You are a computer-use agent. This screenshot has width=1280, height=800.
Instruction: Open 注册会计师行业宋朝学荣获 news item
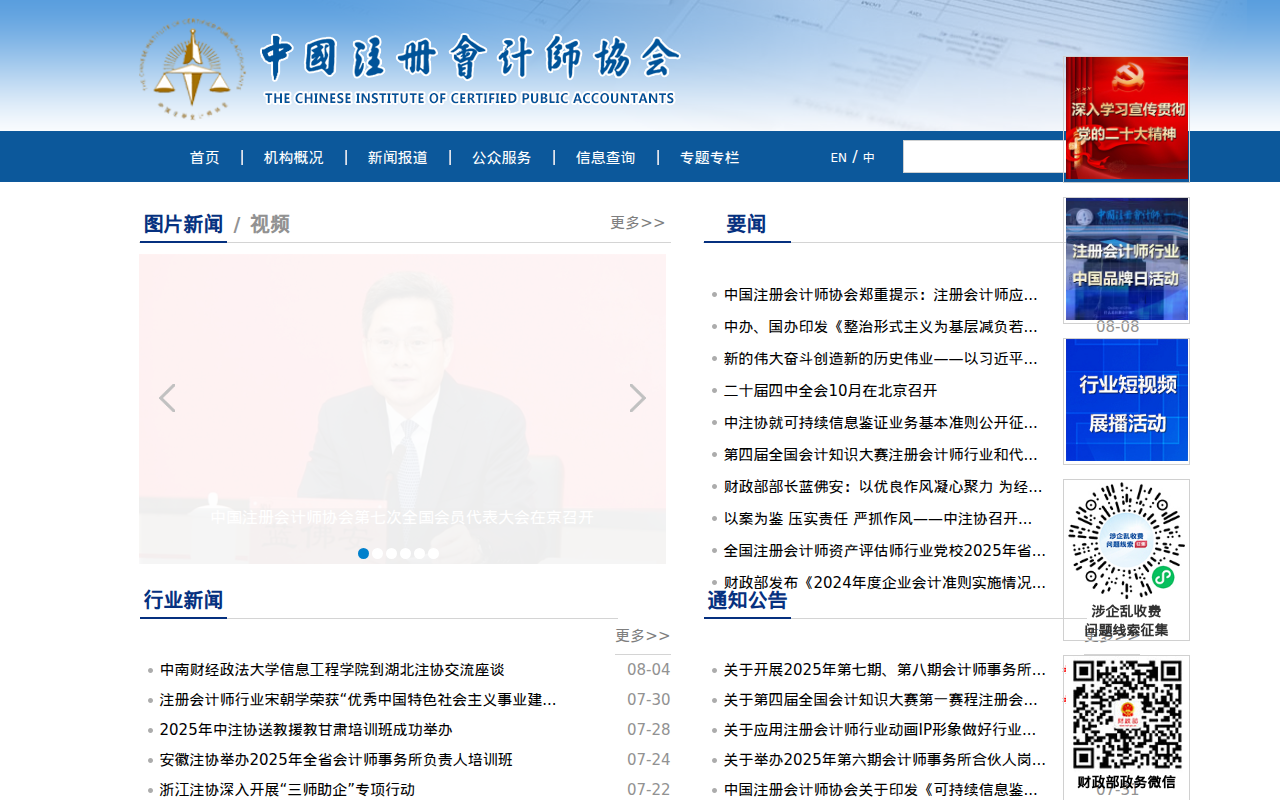[358, 700]
